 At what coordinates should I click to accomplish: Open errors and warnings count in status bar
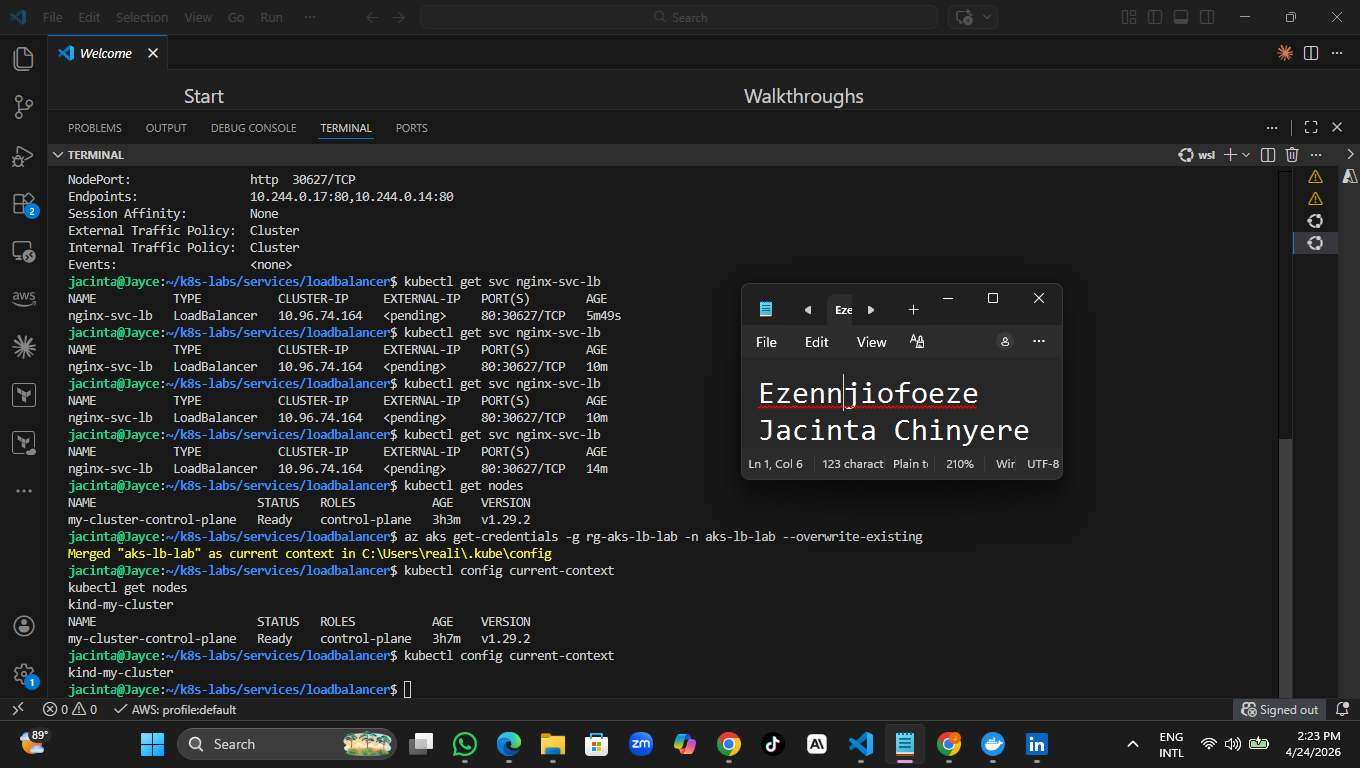coord(70,710)
